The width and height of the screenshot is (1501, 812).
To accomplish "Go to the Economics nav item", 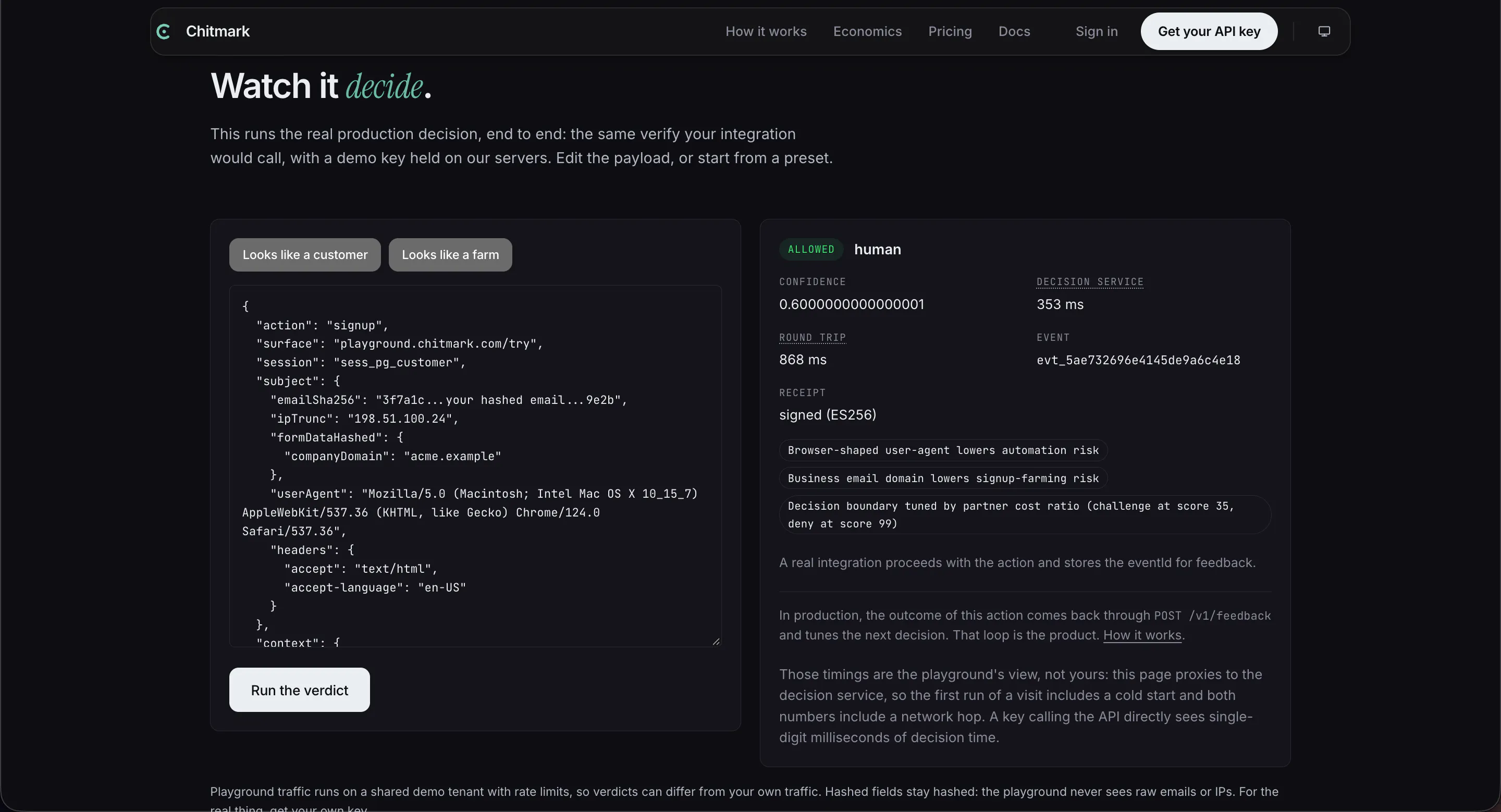I will click(867, 31).
